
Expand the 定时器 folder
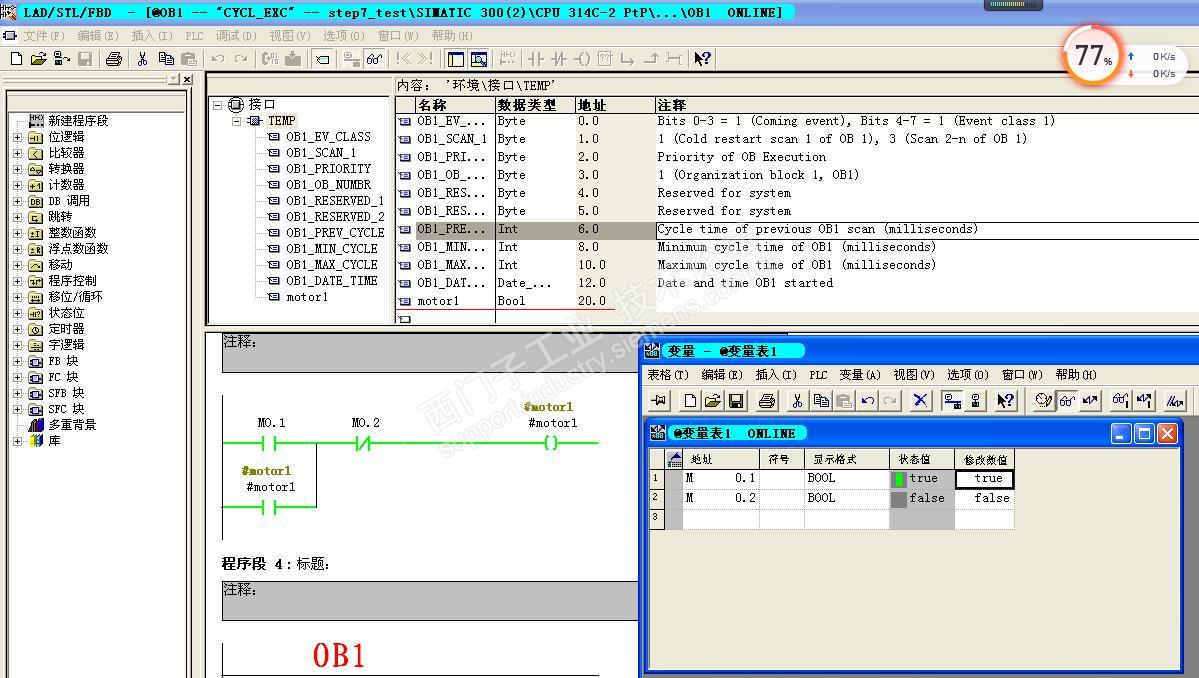[x=18, y=329]
